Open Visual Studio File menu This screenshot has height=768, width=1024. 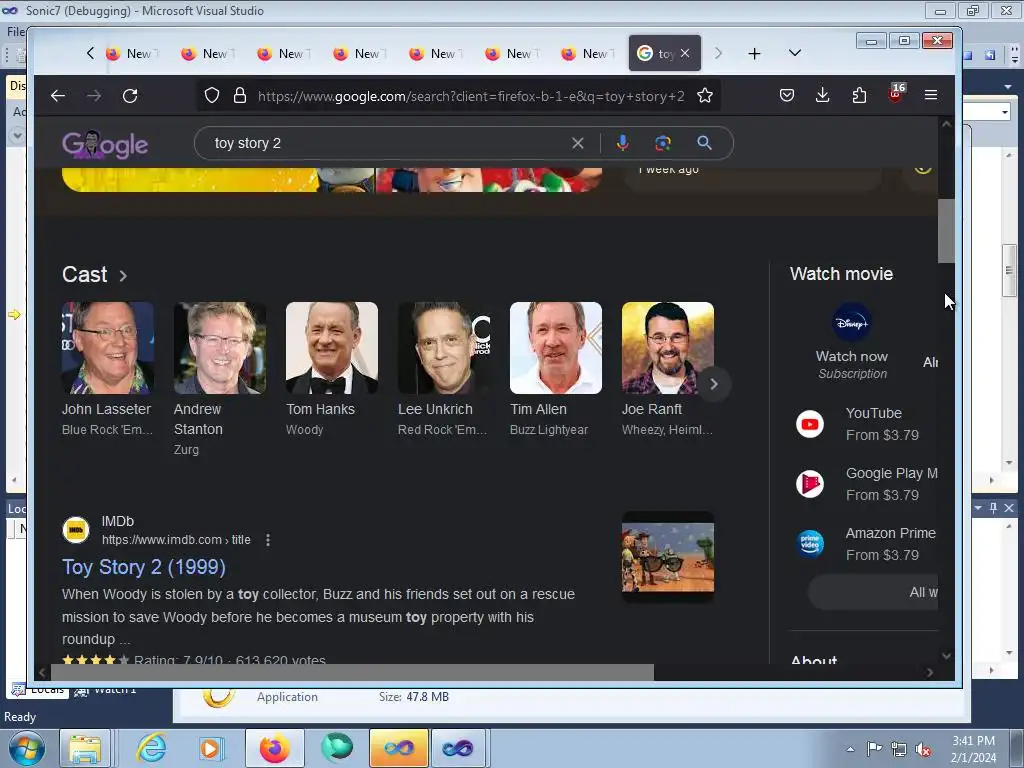click(x=16, y=31)
